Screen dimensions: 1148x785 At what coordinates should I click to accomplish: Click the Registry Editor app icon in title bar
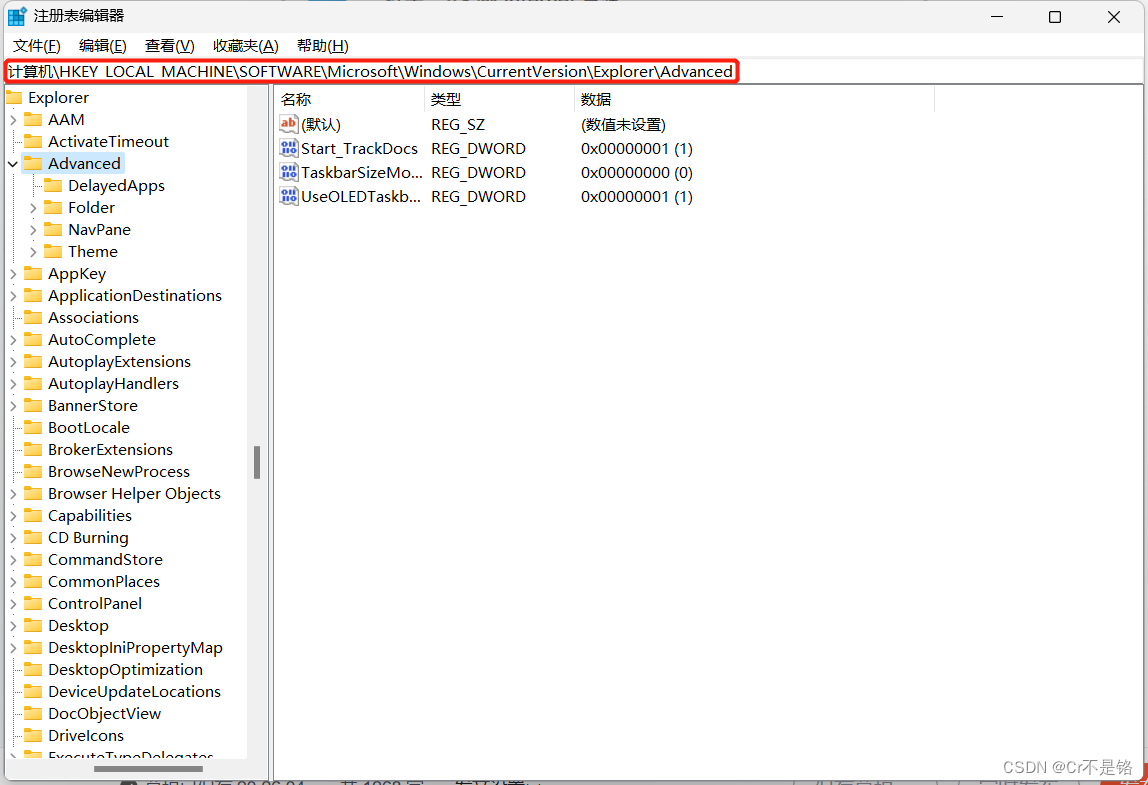coord(17,16)
